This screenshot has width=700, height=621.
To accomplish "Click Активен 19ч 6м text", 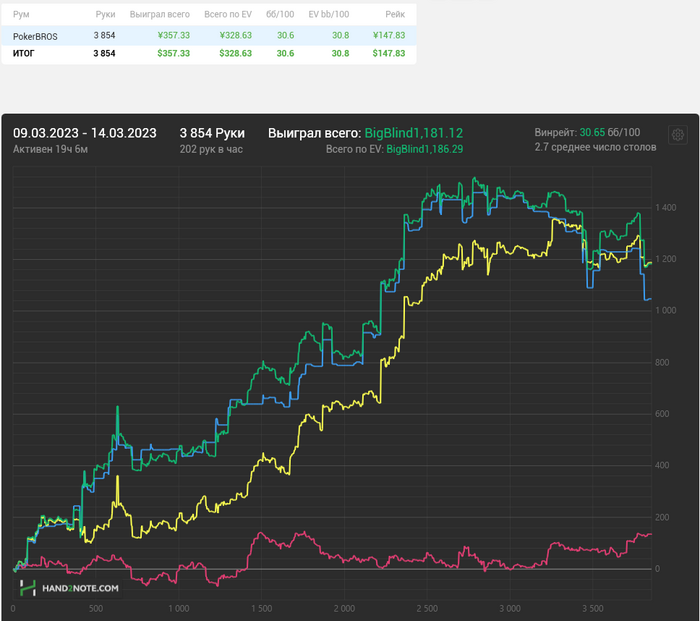I will coord(50,149).
